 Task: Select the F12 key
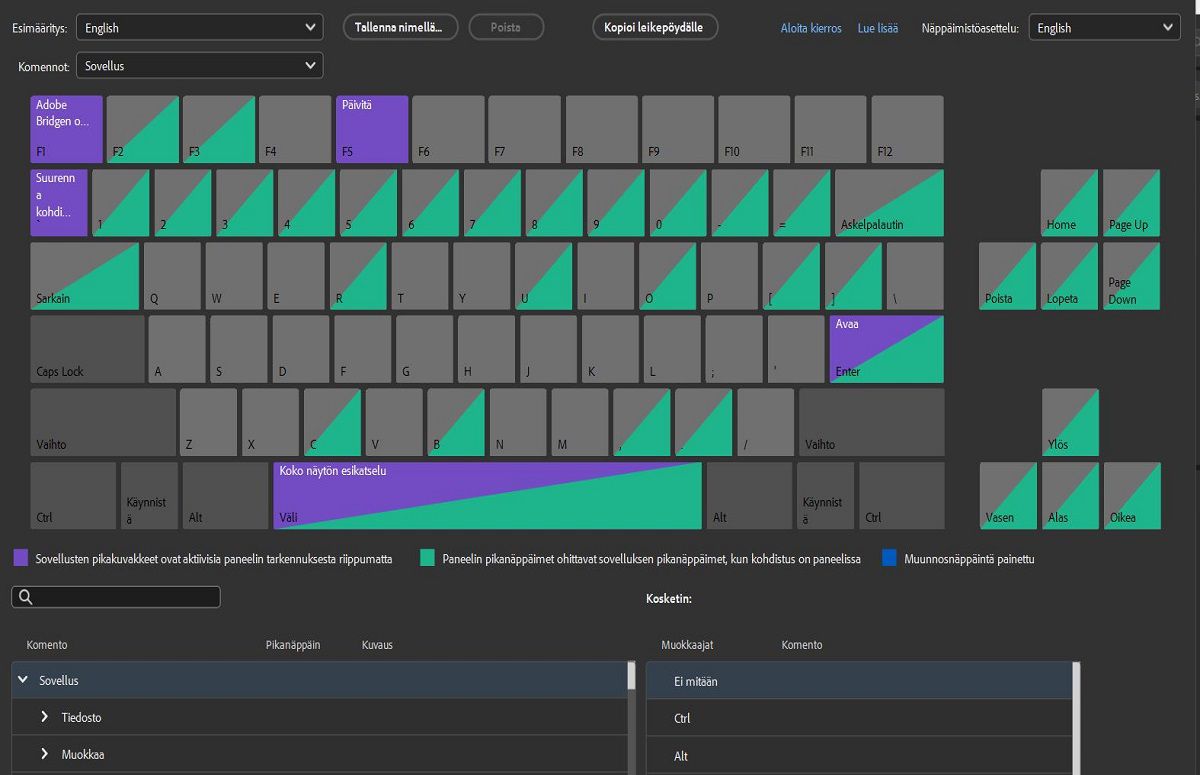[907, 129]
